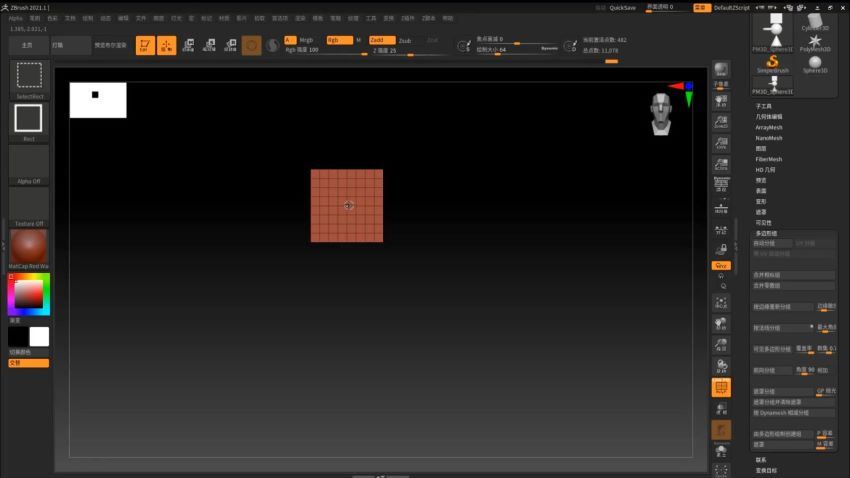Image resolution: width=850 pixels, height=478 pixels.
Task: Click the head camera orientation widget
Action: click(x=660, y=112)
